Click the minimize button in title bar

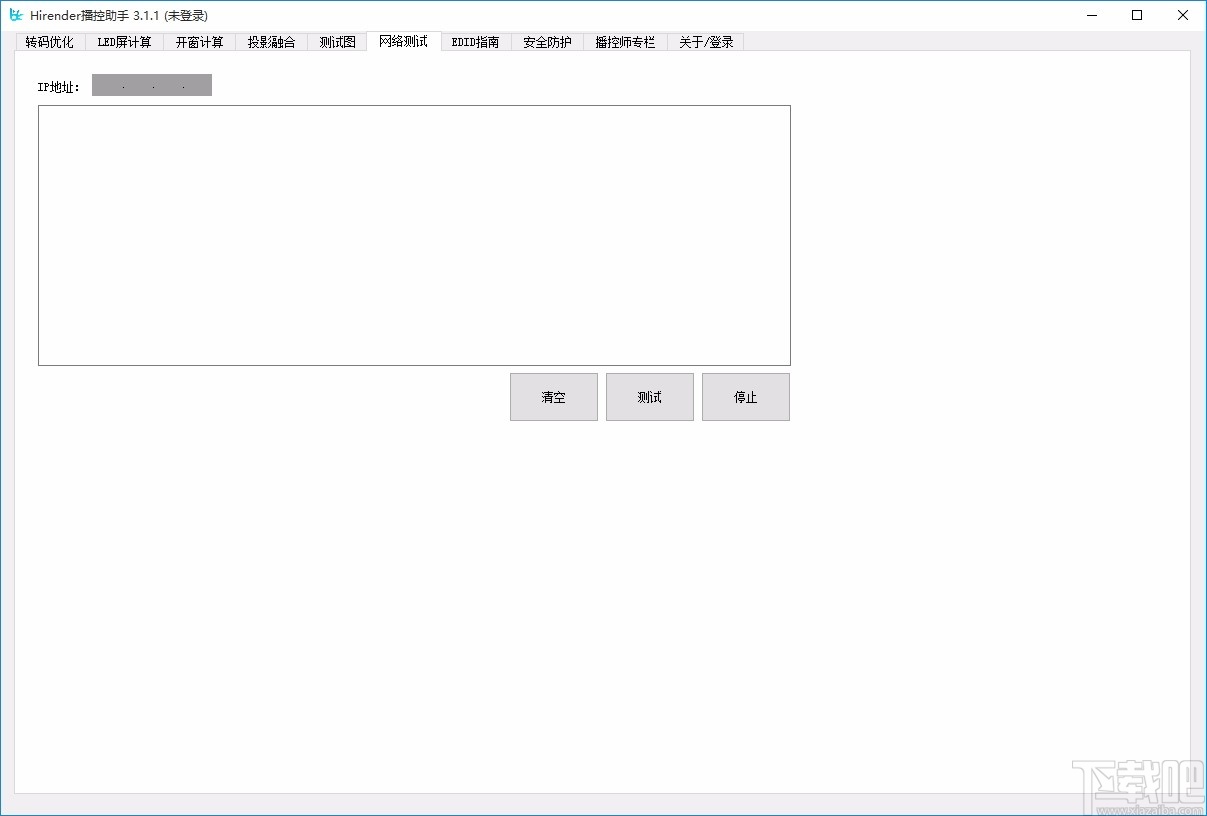click(1091, 15)
